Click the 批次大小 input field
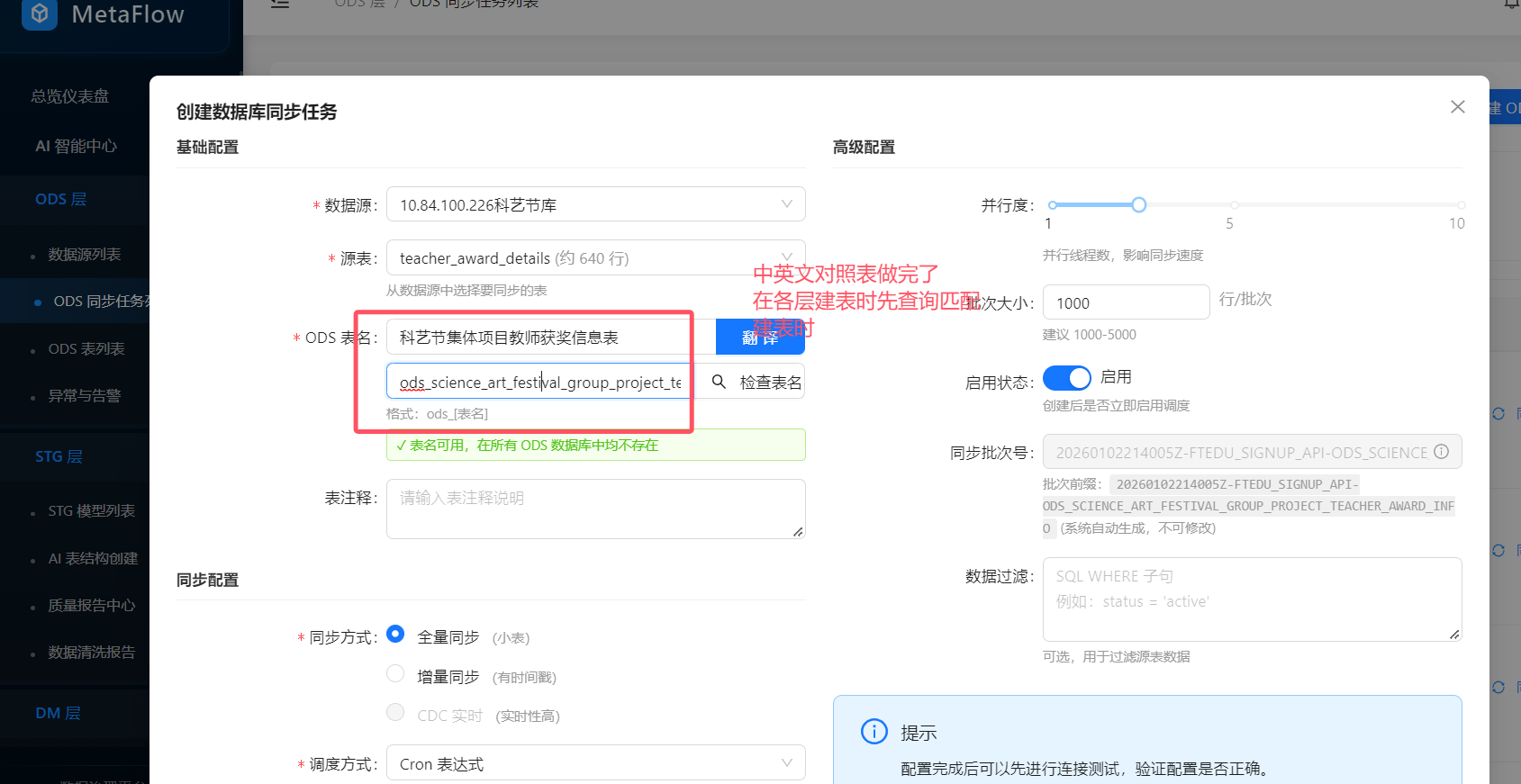This screenshot has width=1521, height=784. 1125,303
